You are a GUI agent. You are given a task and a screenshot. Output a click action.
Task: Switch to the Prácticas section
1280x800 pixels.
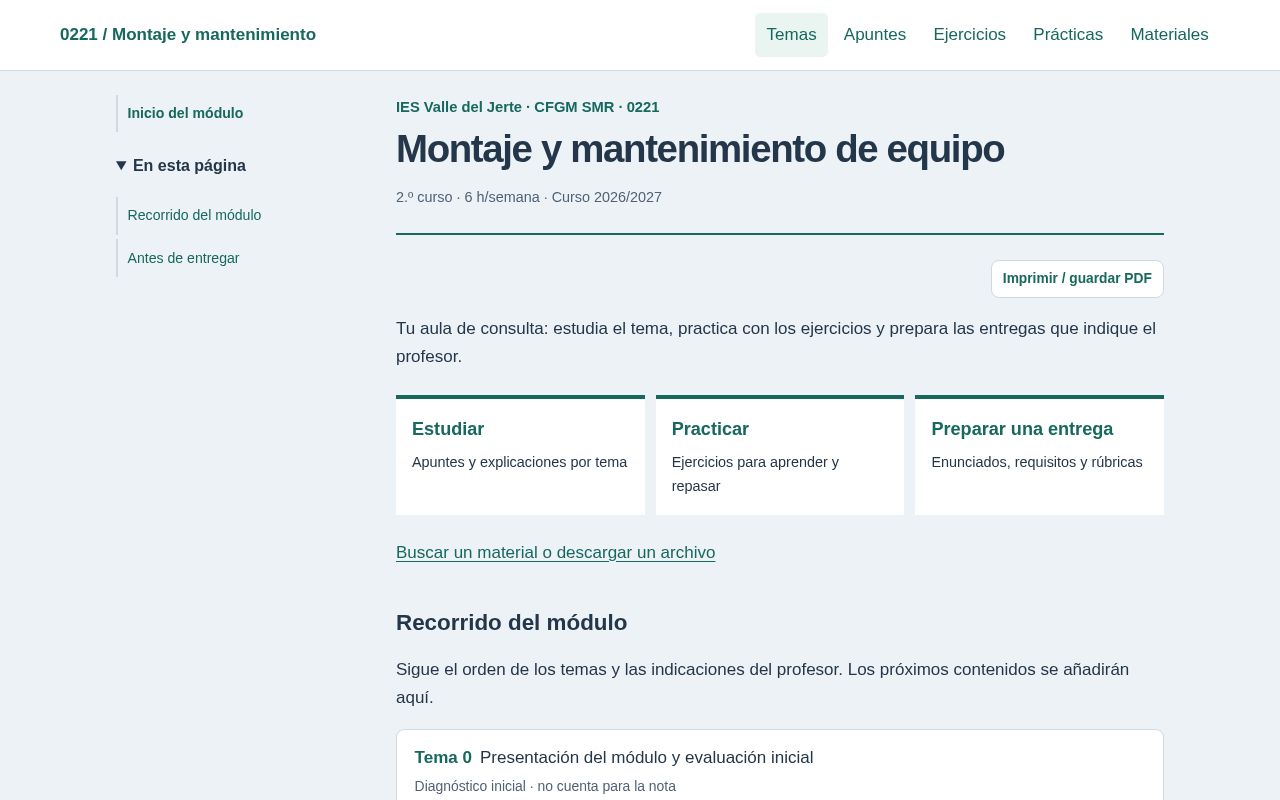tap(1068, 35)
